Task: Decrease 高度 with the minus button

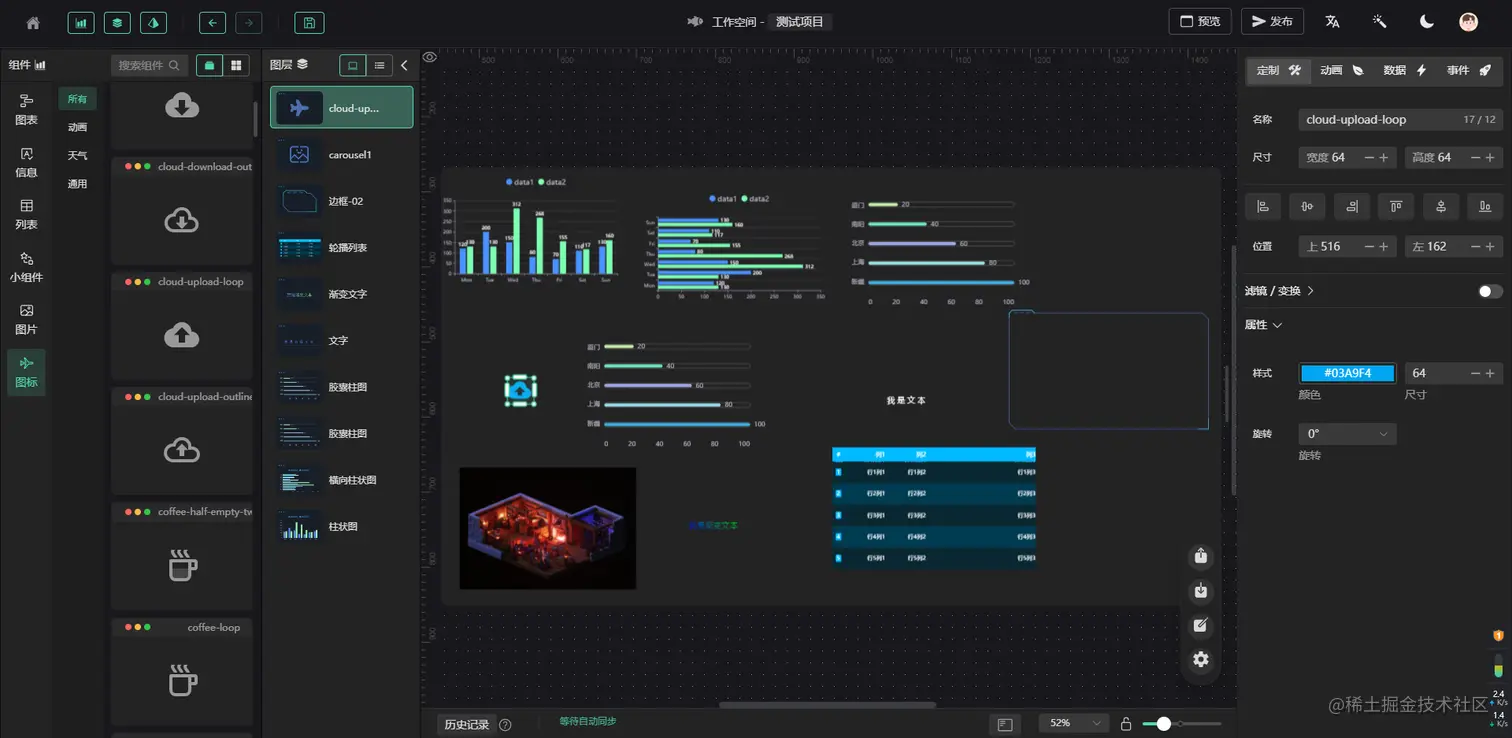Action: pyautogui.click(x=1475, y=157)
